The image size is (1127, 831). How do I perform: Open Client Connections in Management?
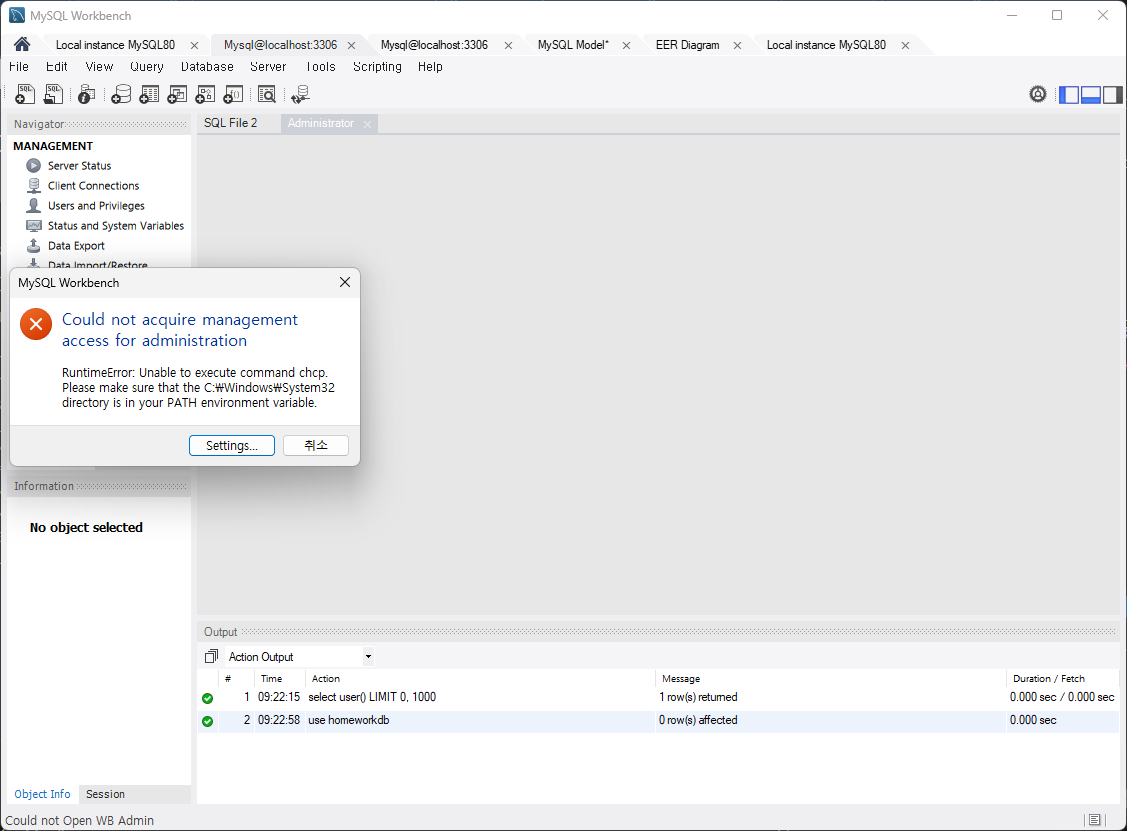(x=93, y=185)
